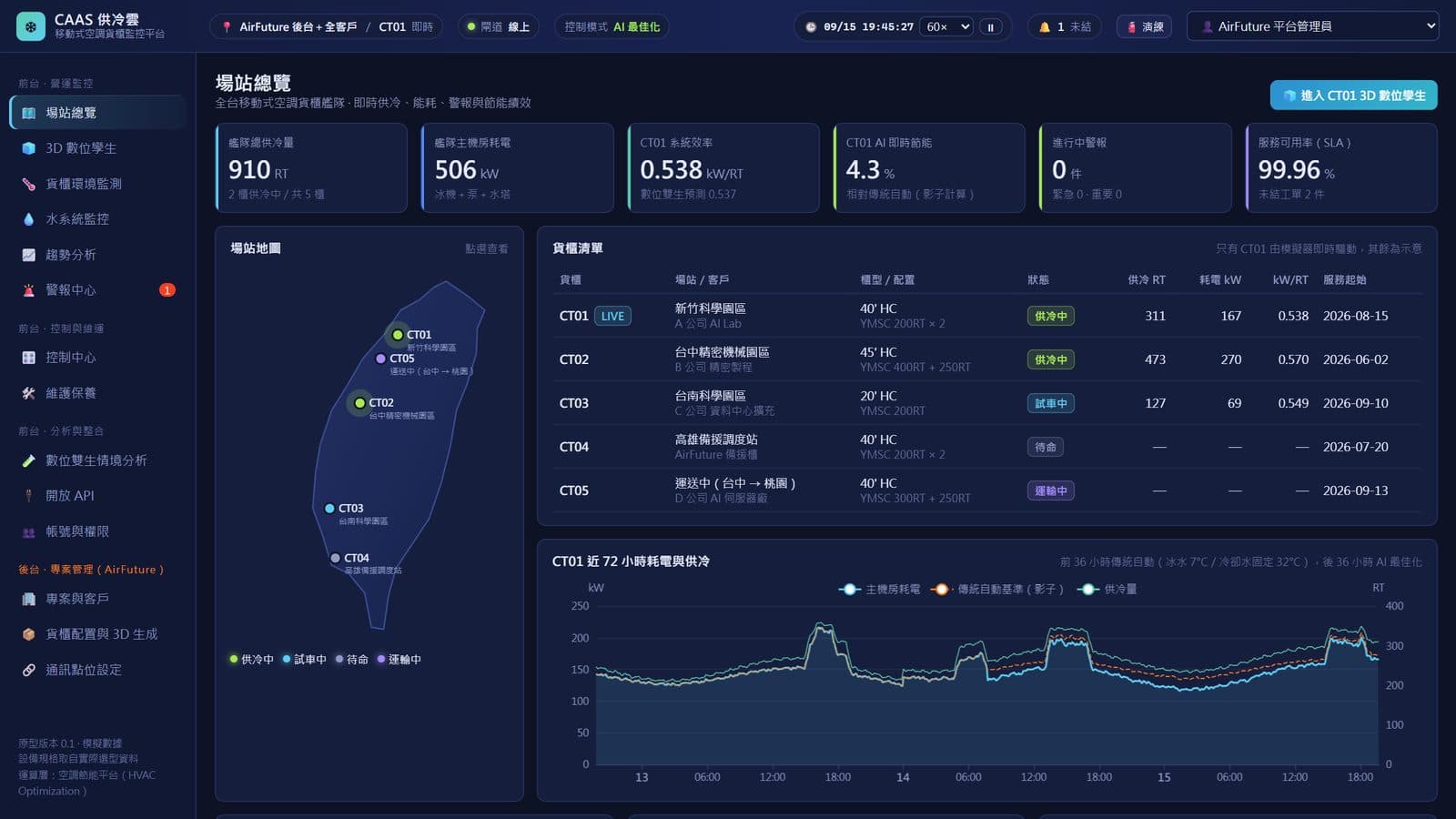Click the 控制模式 AI 最佳化 pill
Screen dimensions: 1456x819
coord(612,27)
